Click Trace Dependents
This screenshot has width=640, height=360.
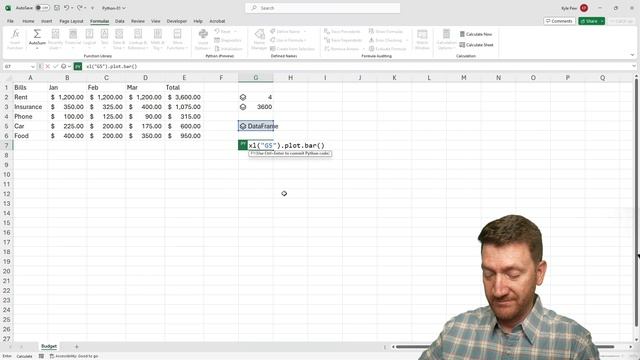(x=343, y=40)
